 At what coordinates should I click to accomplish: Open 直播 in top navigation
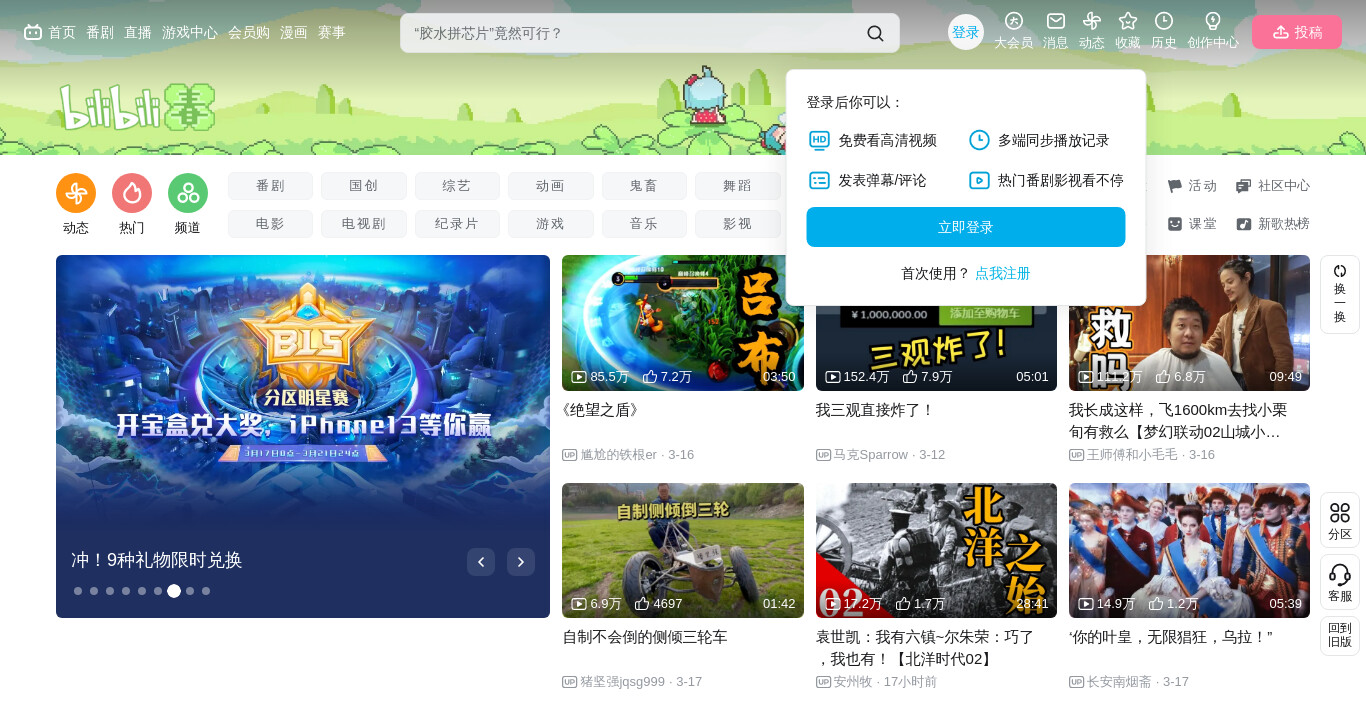pyautogui.click(x=138, y=32)
